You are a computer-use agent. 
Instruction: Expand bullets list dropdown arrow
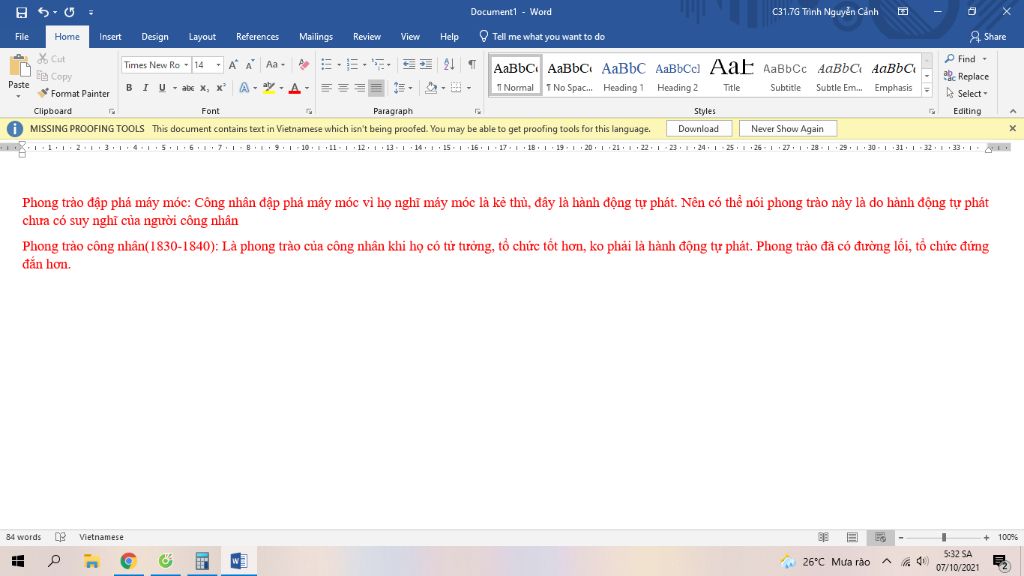pos(339,65)
